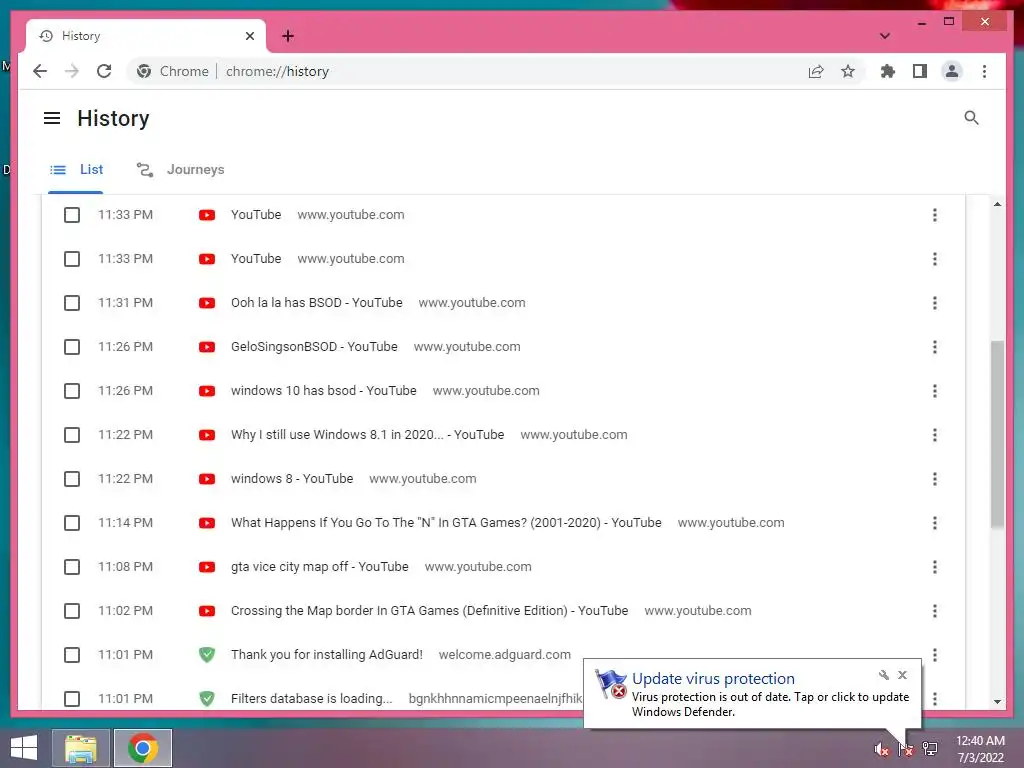
Task: Open actions menu for gta vice city map off entry
Action: pos(935,567)
